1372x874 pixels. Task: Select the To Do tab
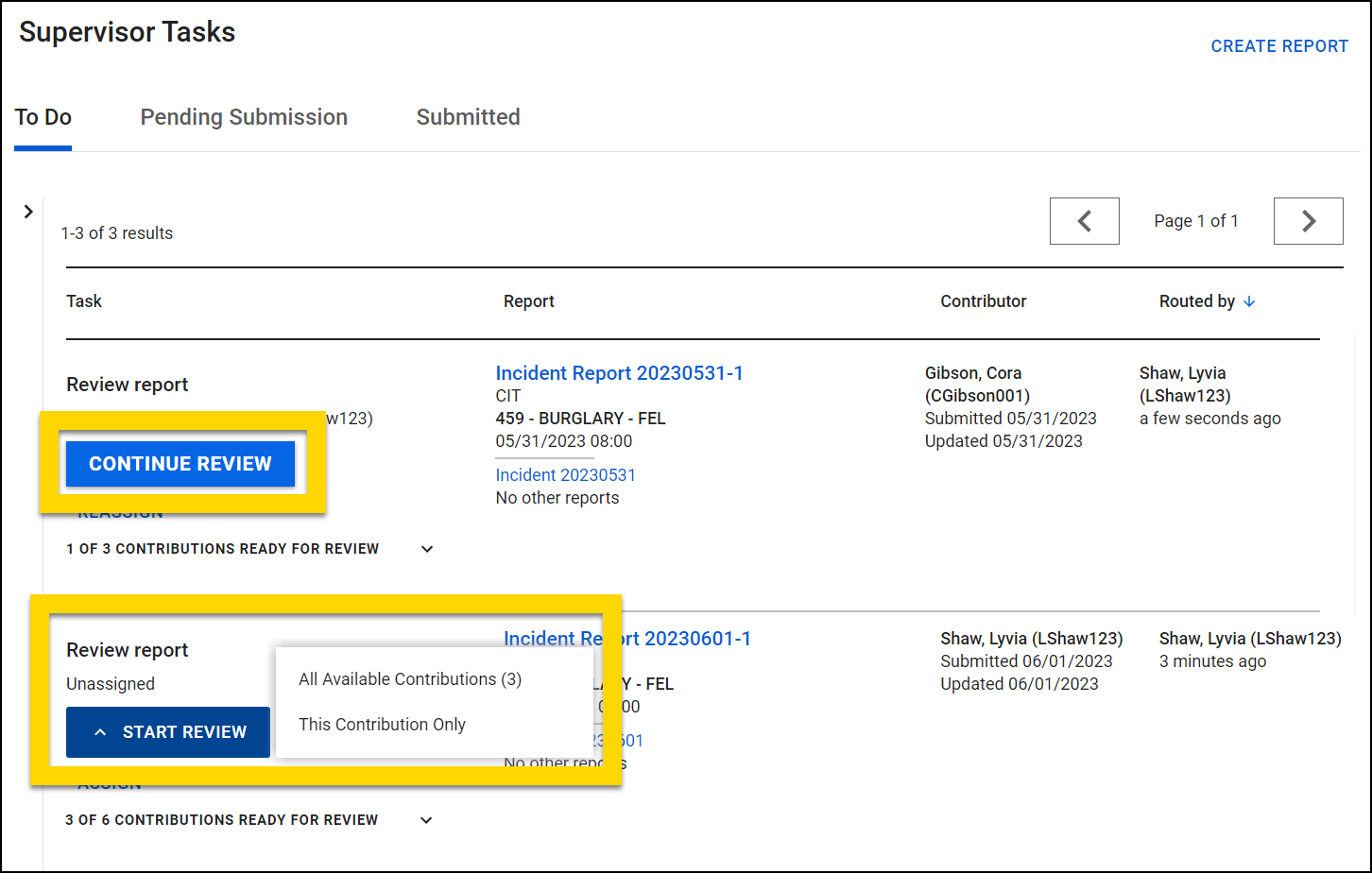pyautogui.click(x=43, y=116)
